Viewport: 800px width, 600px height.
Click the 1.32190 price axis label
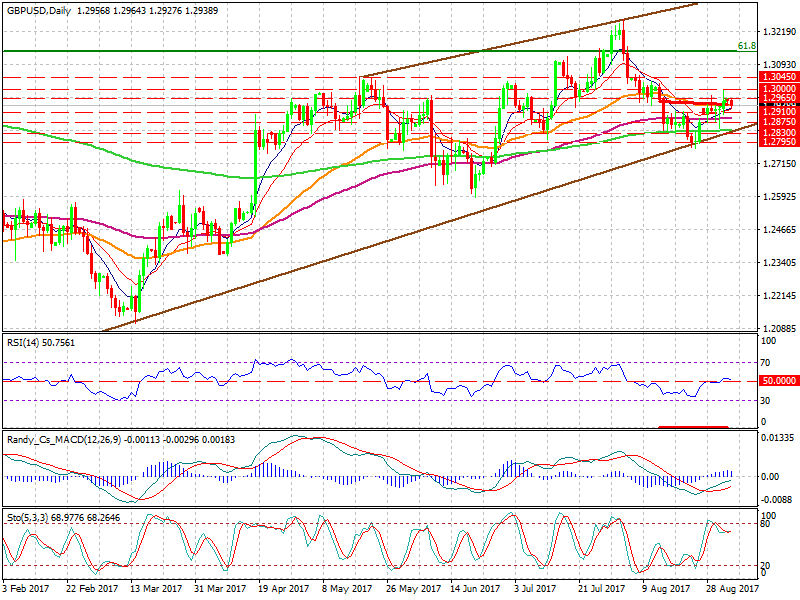777,32
